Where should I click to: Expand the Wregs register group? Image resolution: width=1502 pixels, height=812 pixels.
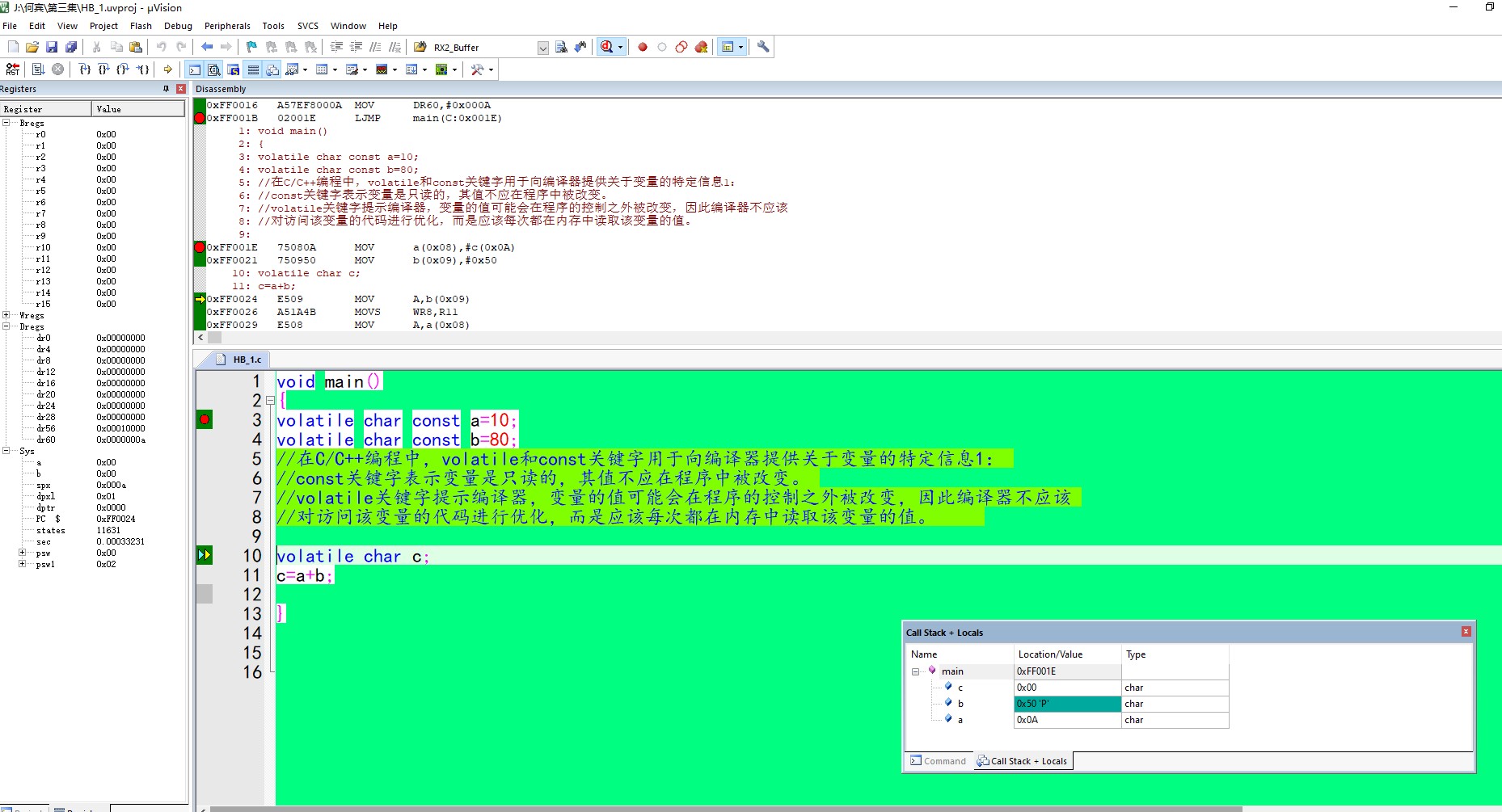[6, 315]
